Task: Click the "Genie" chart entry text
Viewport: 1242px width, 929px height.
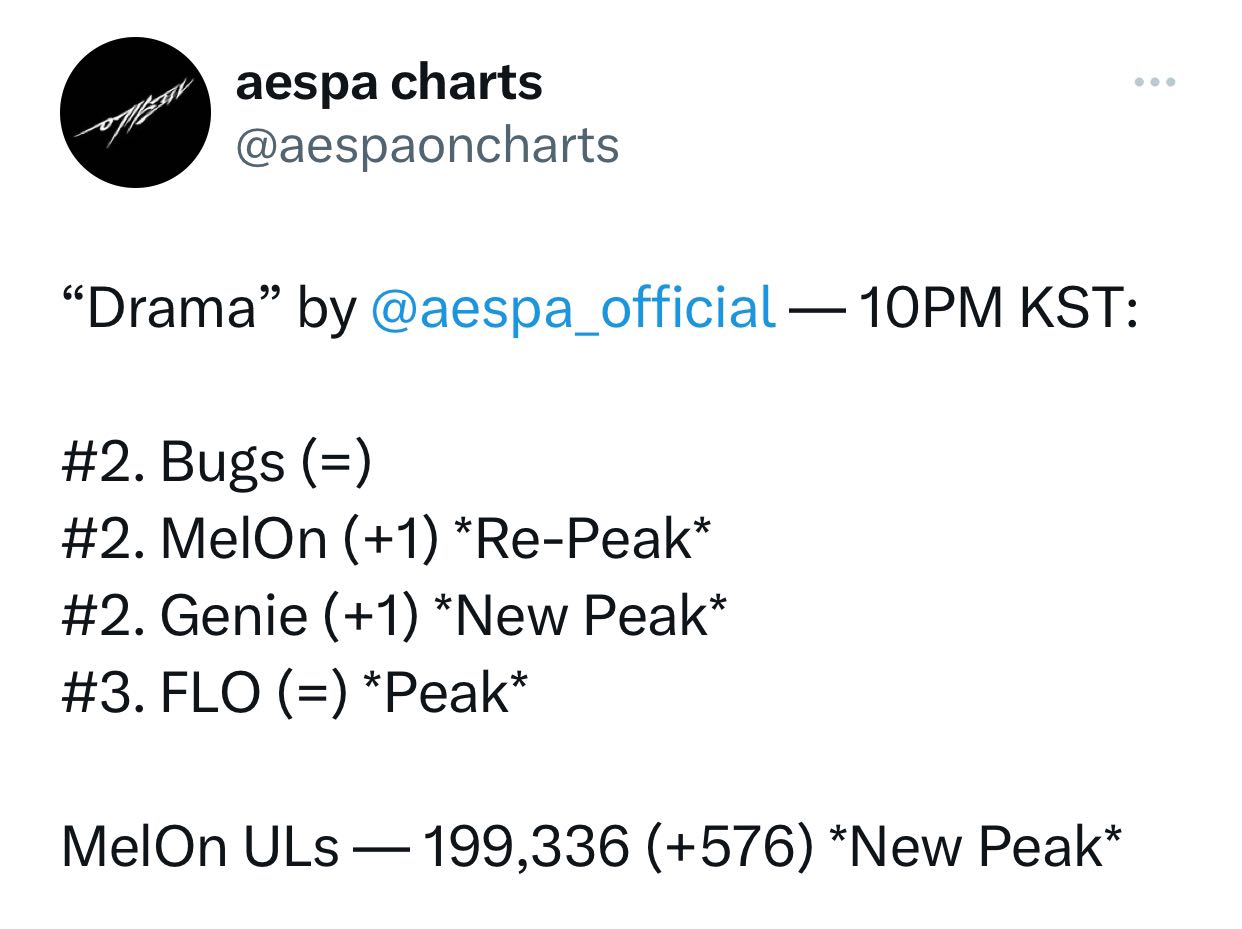Action: click(233, 616)
